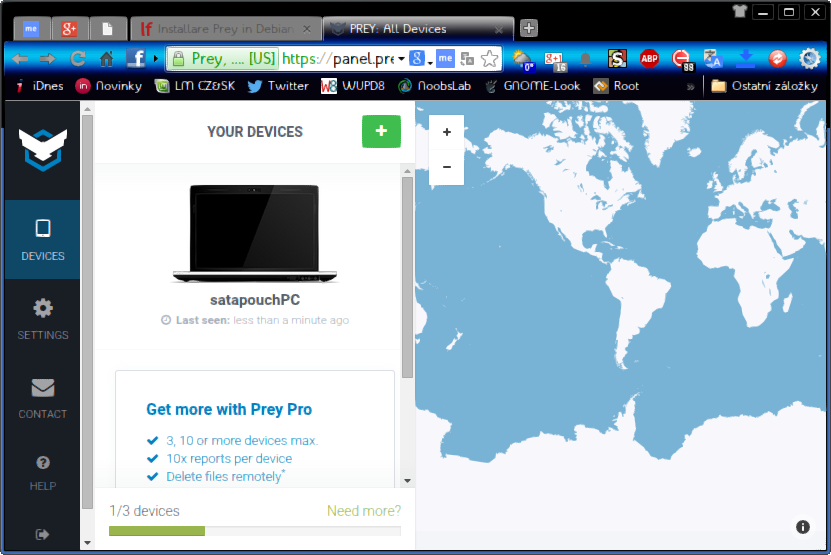Open Google +1 extension icon
831x555 pixels.
555,60
